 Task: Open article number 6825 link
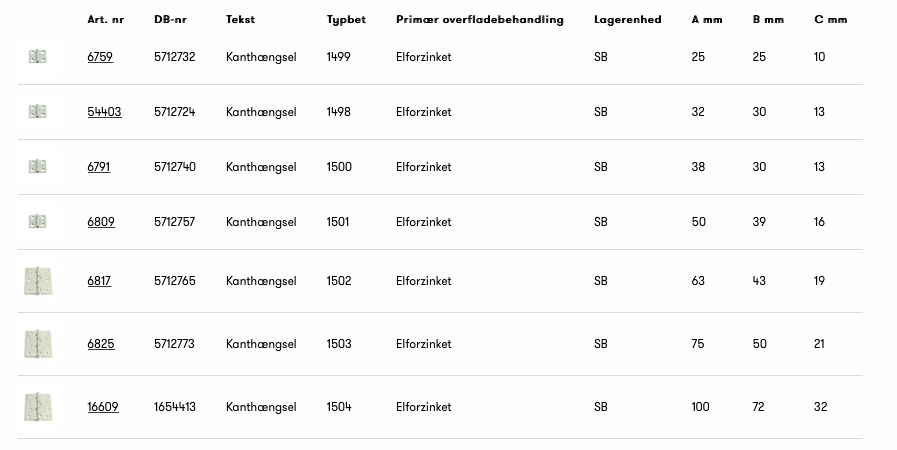point(101,344)
